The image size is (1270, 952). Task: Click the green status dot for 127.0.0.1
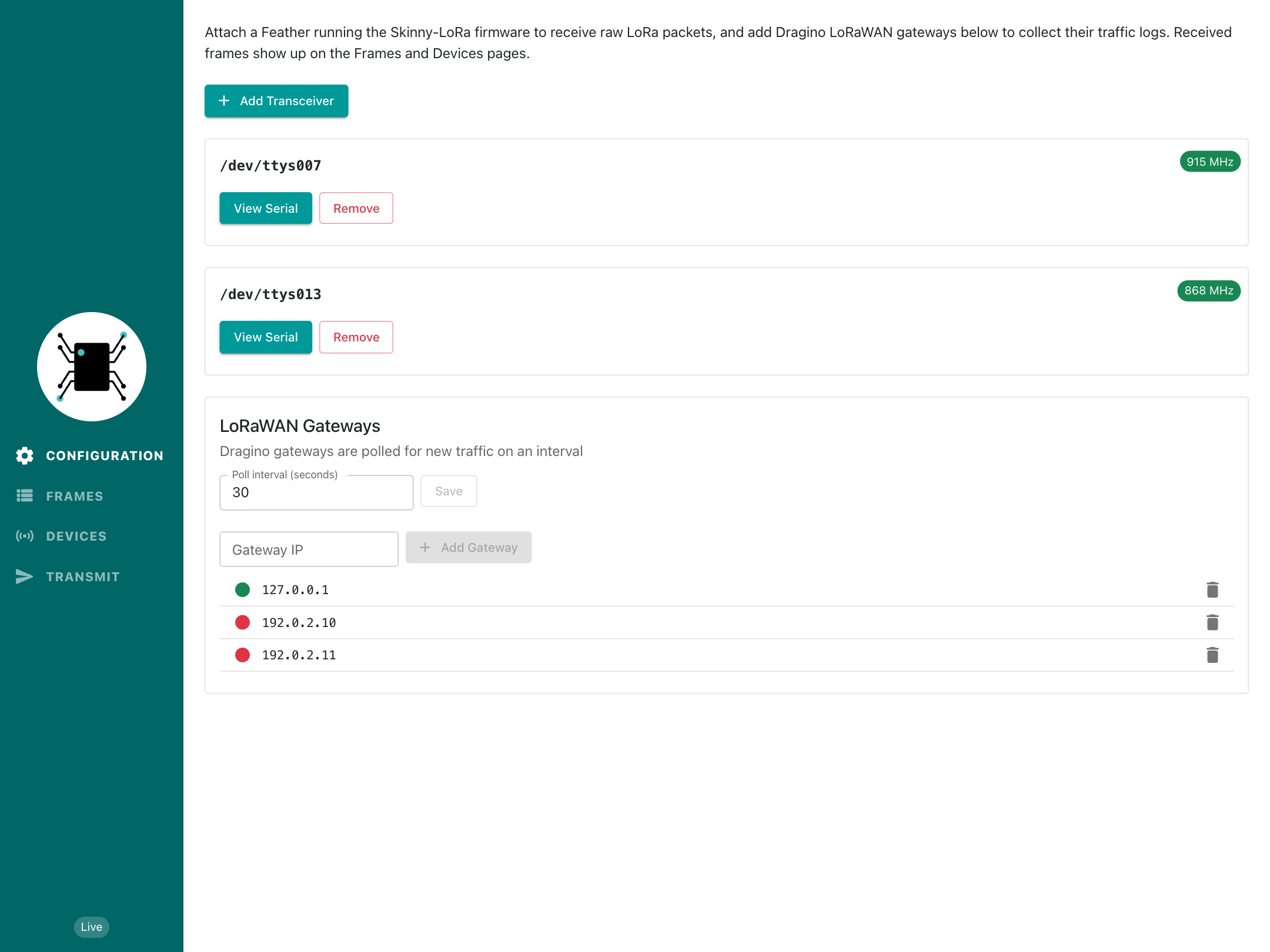pyautogui.click(x=242, y=589)
